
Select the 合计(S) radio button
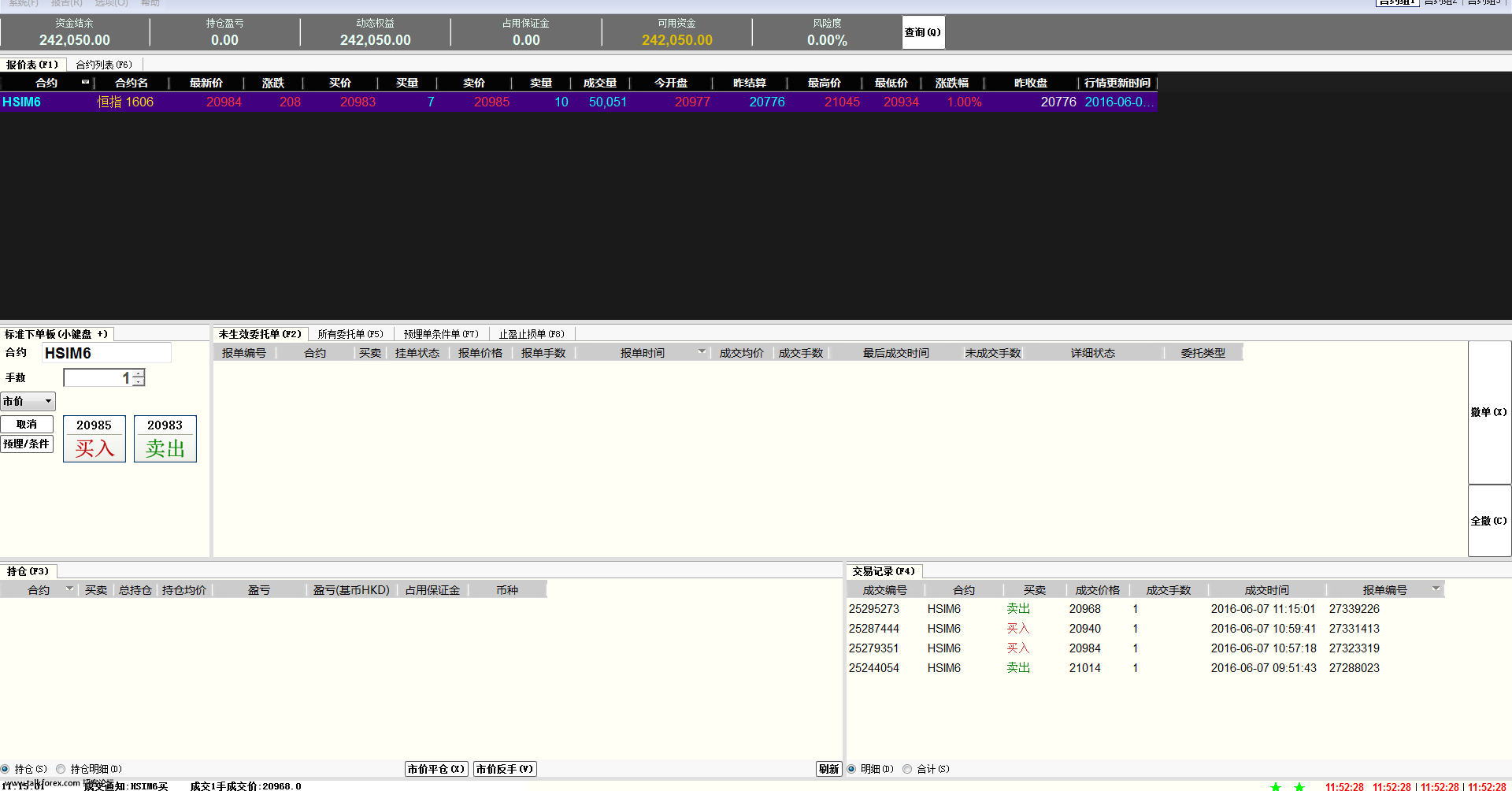click(x=907, y=769)
